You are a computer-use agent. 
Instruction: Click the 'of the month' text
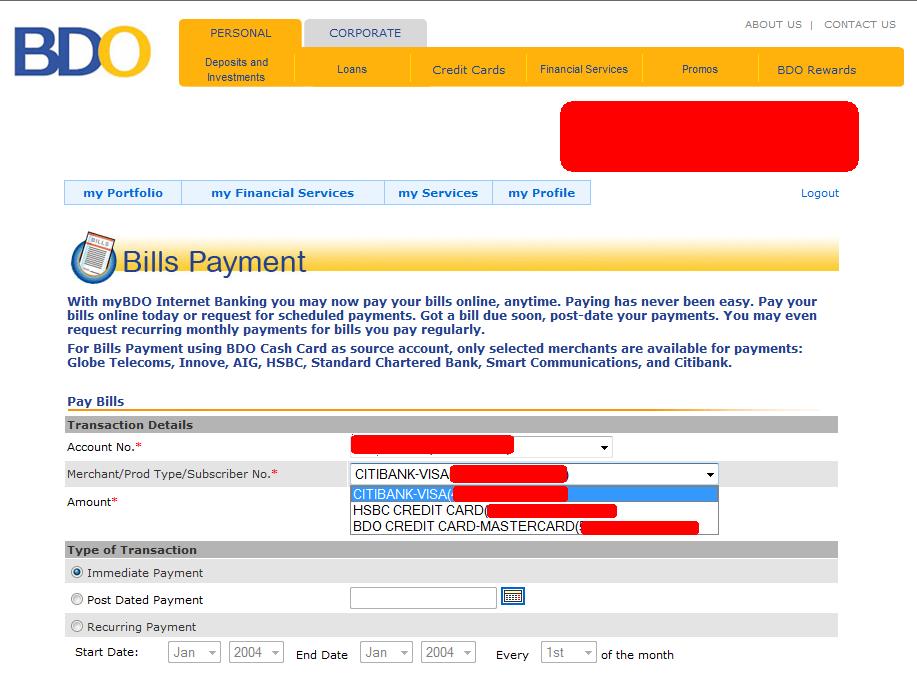pyautogui.click(x=637, y=655)
